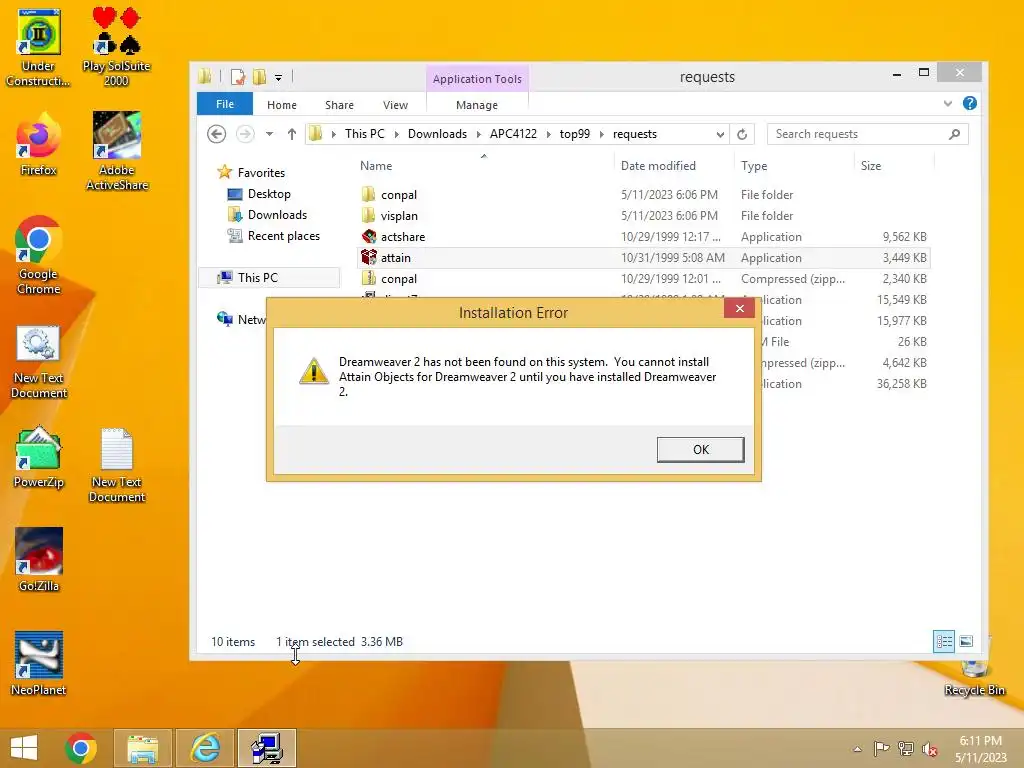Image resolution: width=1024 pixels, height=768 pixels.
Task: Open PowerZip desktop shortcut
Action: 39,457
